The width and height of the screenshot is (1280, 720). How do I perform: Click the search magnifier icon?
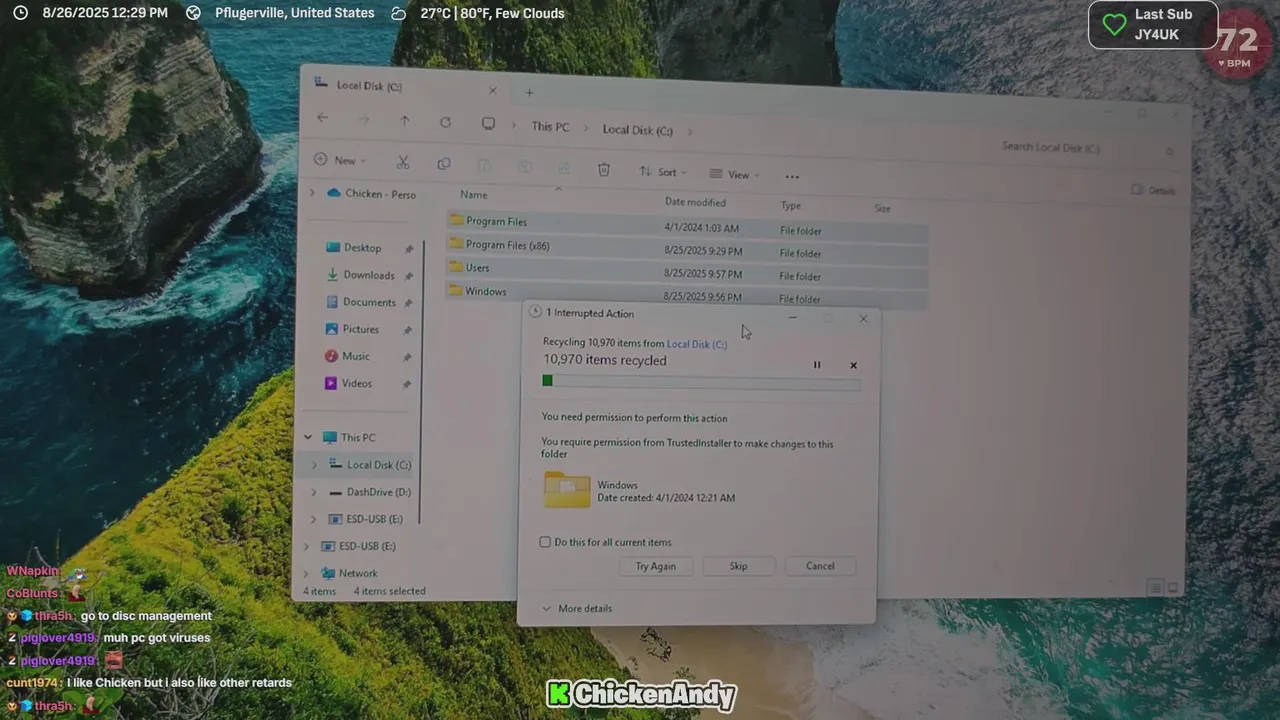(x=1169, y=152)
